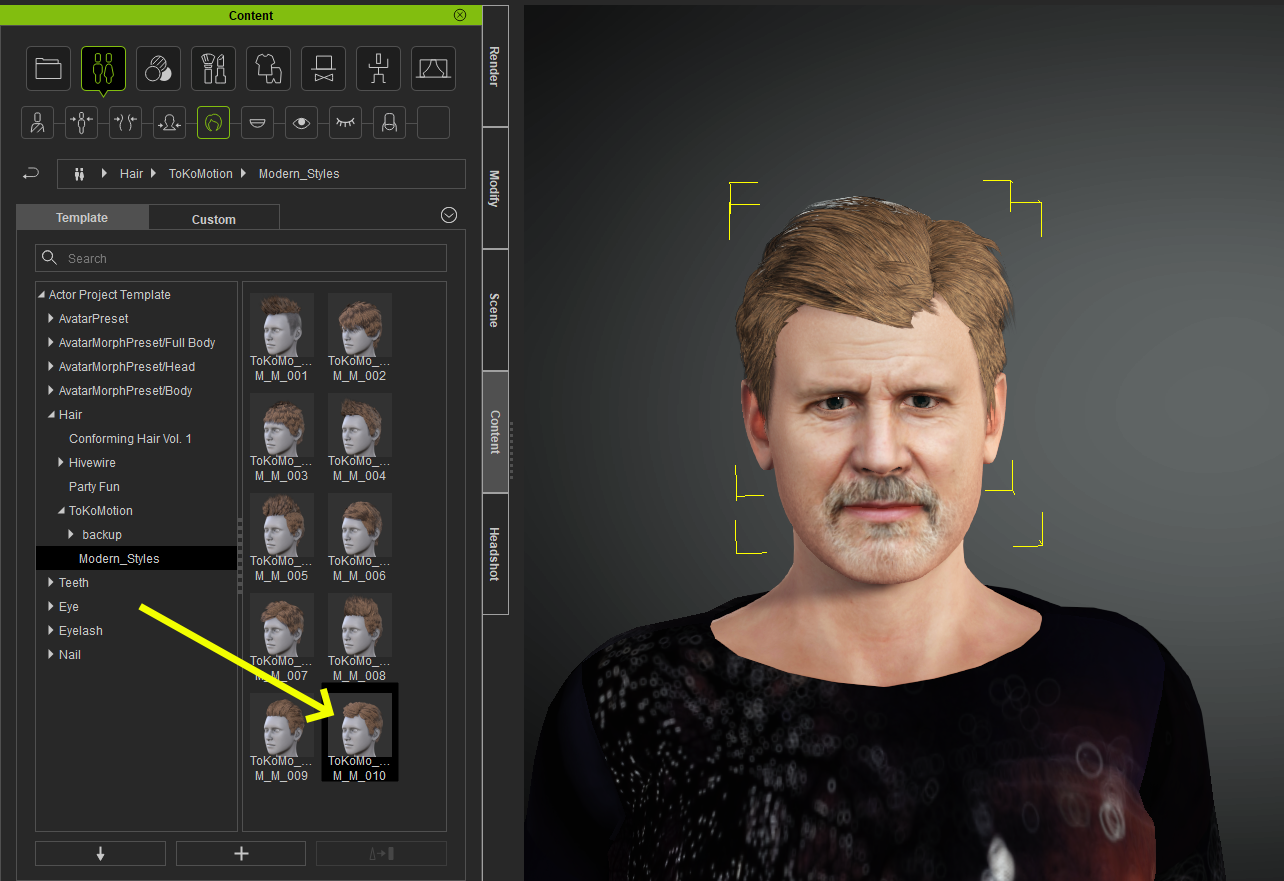The image size is (1284, 881).
Task: Expand the AvatarPreset tree node
Action: tap(51, 319)
